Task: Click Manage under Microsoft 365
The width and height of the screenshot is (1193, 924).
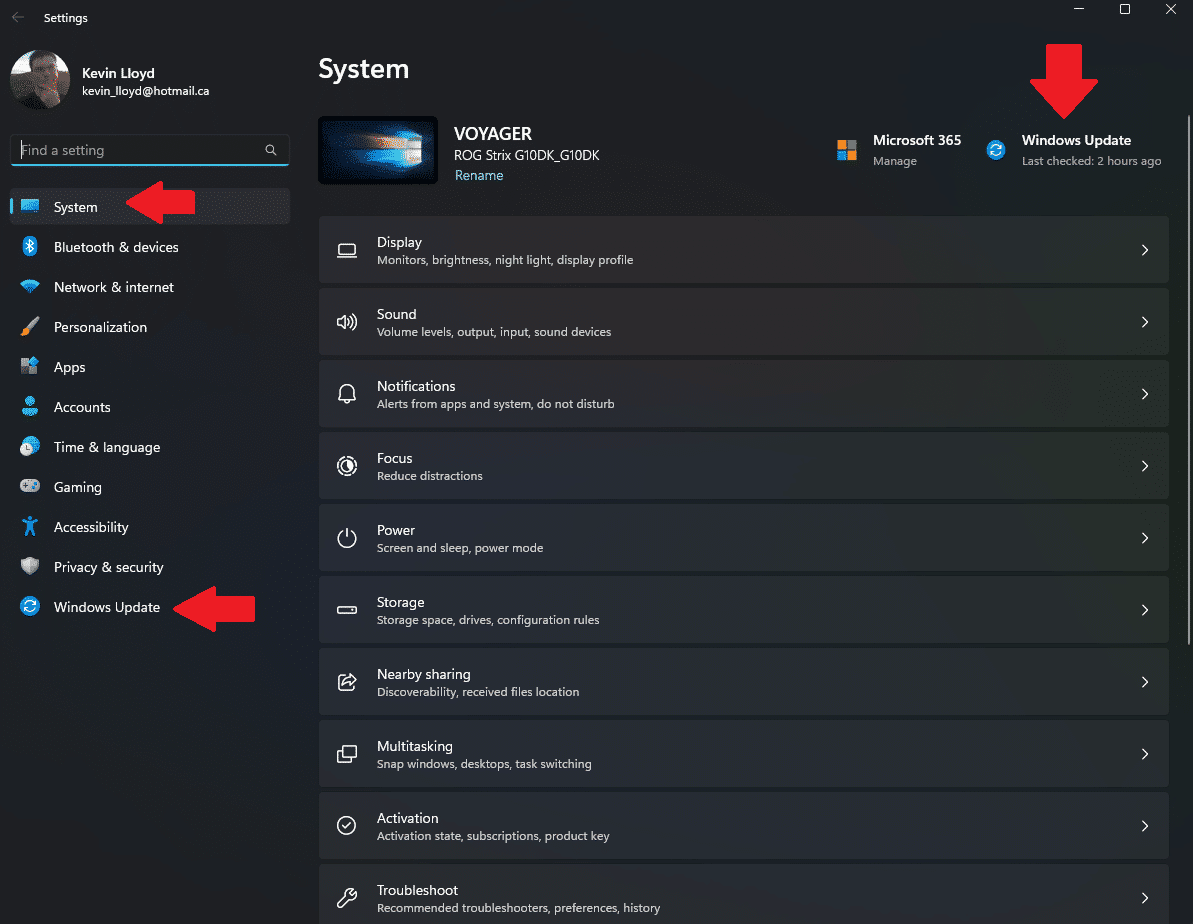Action: point(895,161)
